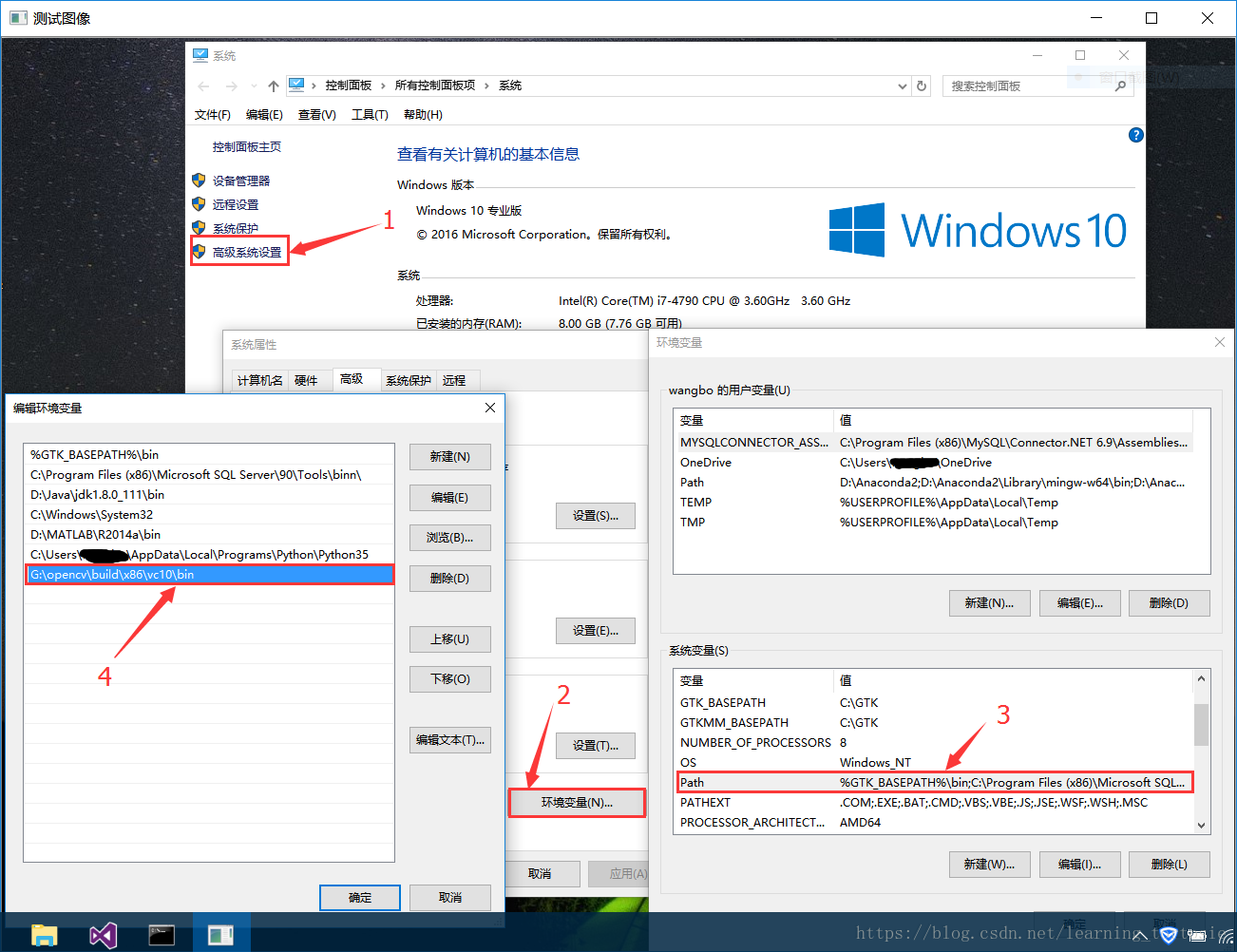Click the 设置(S)... button
The image size is (1237, 952).
pos(596,516)
